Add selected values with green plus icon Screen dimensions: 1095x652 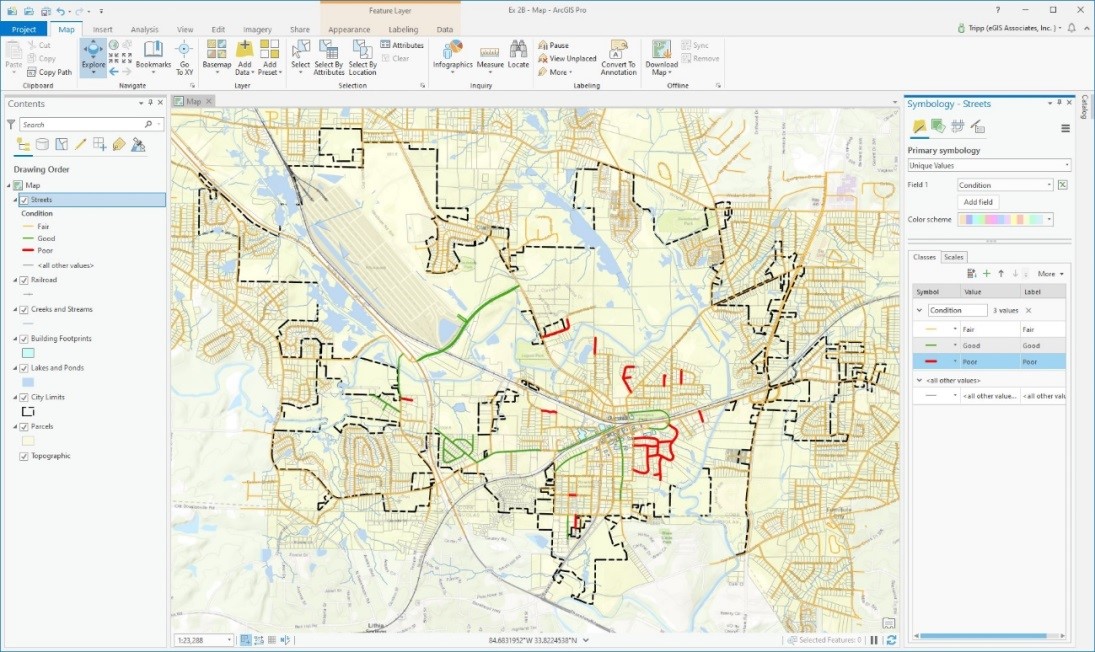986,273
